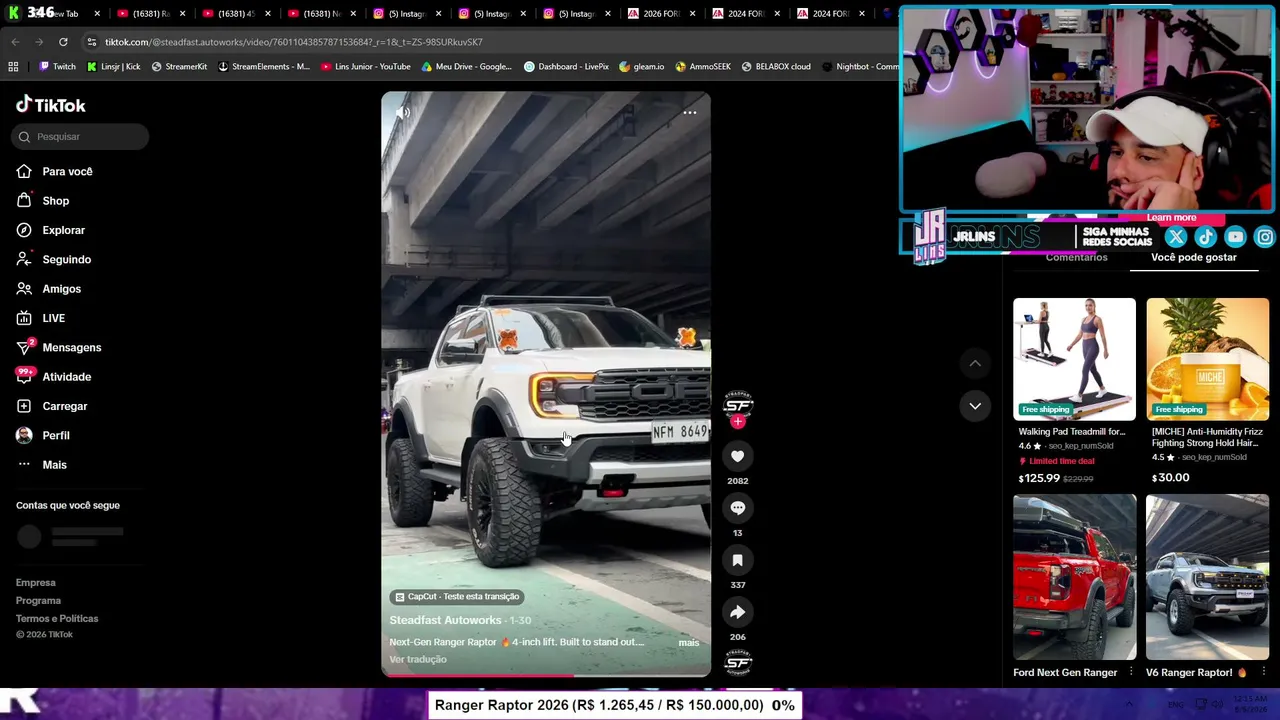Screen dimensions: 1280x720
Task: Open Steadfast Autoworks avatar beside the video
Action: coord(738,403)
